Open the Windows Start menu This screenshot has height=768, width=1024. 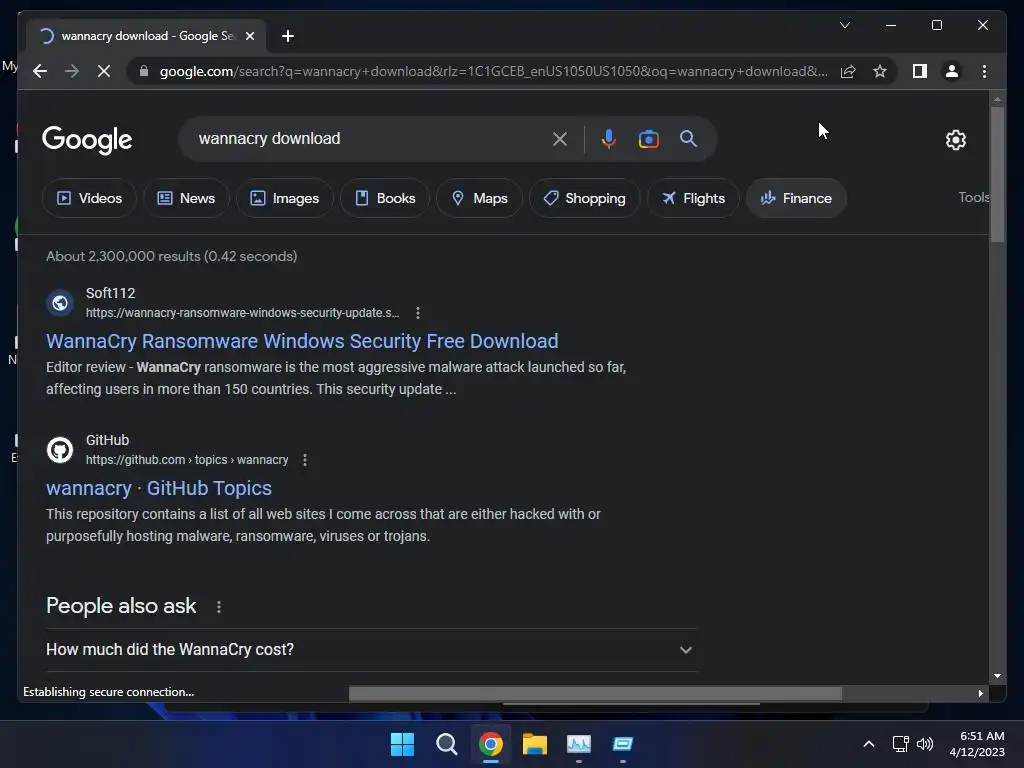click(402, 744)
